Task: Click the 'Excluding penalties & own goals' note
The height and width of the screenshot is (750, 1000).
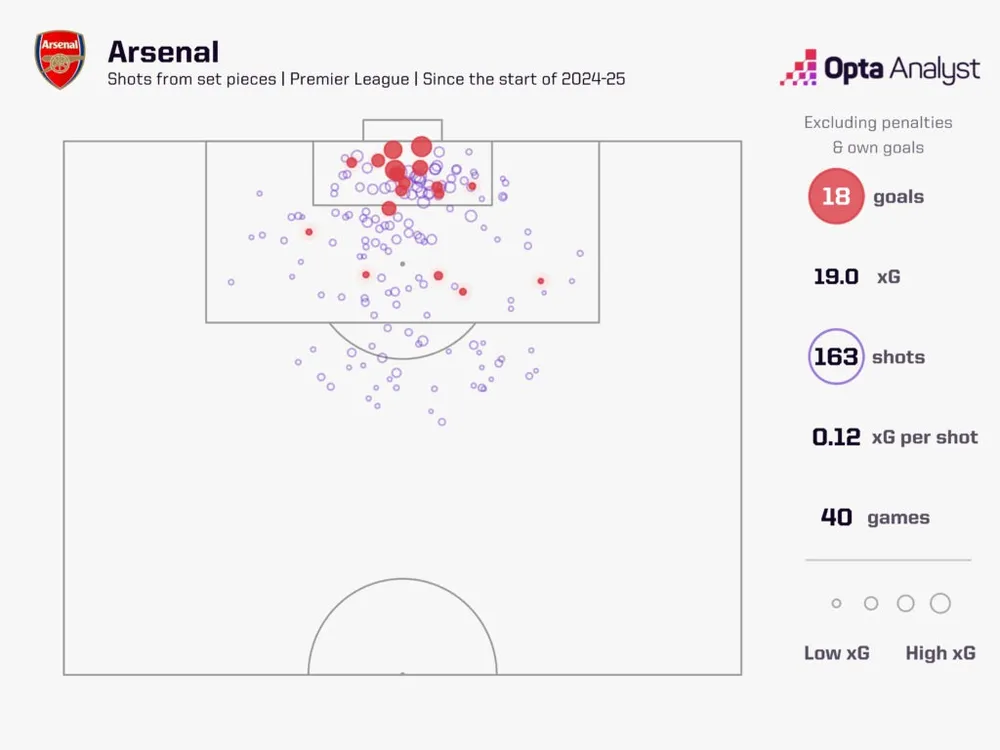Action: [878, 135]
